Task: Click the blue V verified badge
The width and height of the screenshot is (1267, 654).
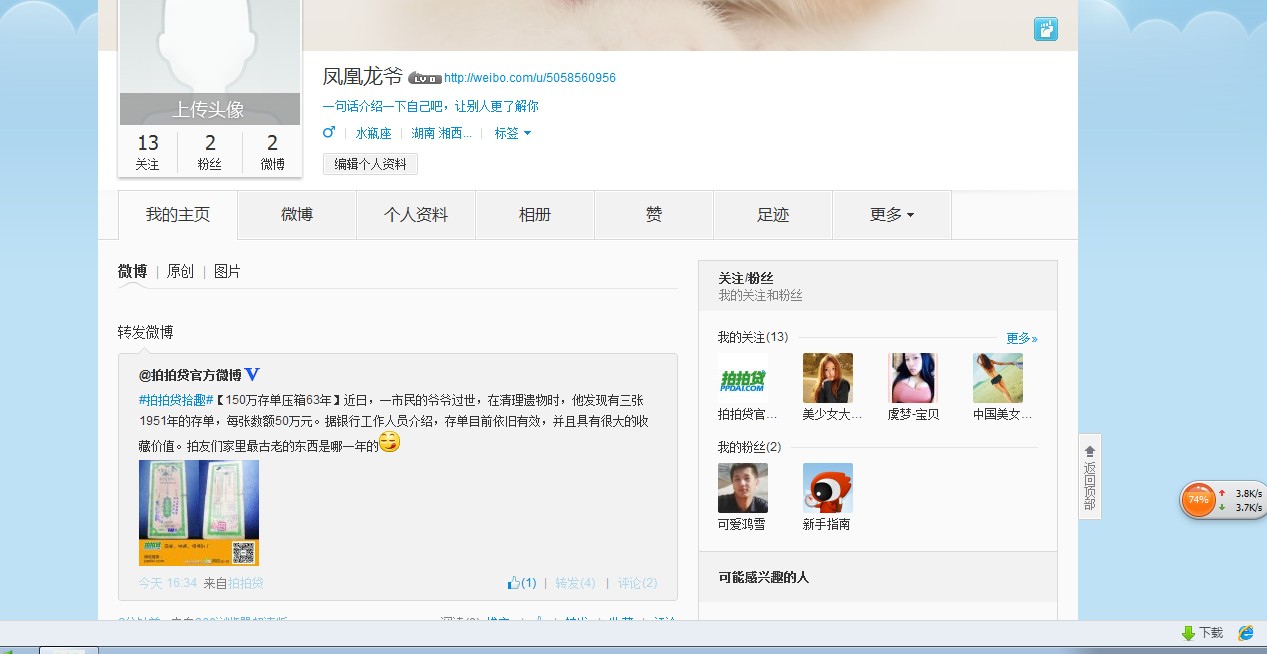Action: point(252,374)
